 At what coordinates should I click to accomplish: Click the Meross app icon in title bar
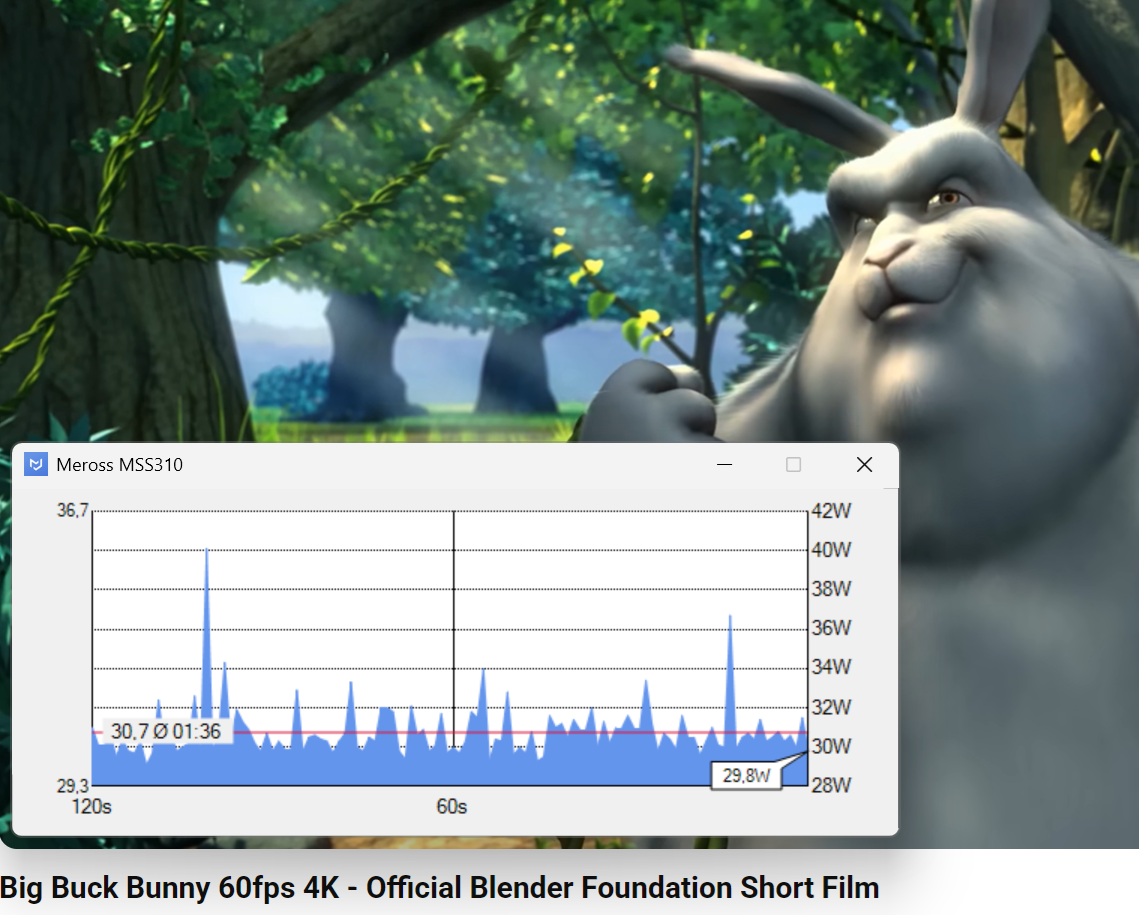36,464
